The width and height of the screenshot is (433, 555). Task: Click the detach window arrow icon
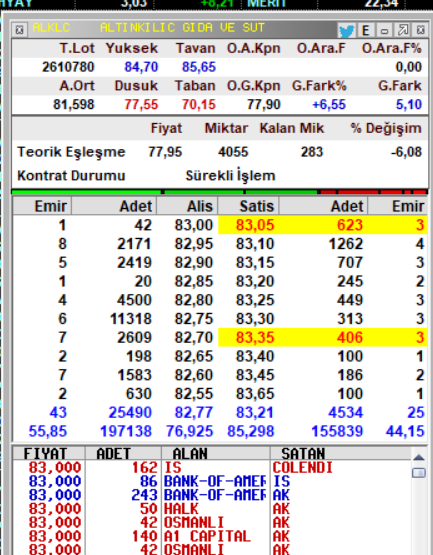403,30
